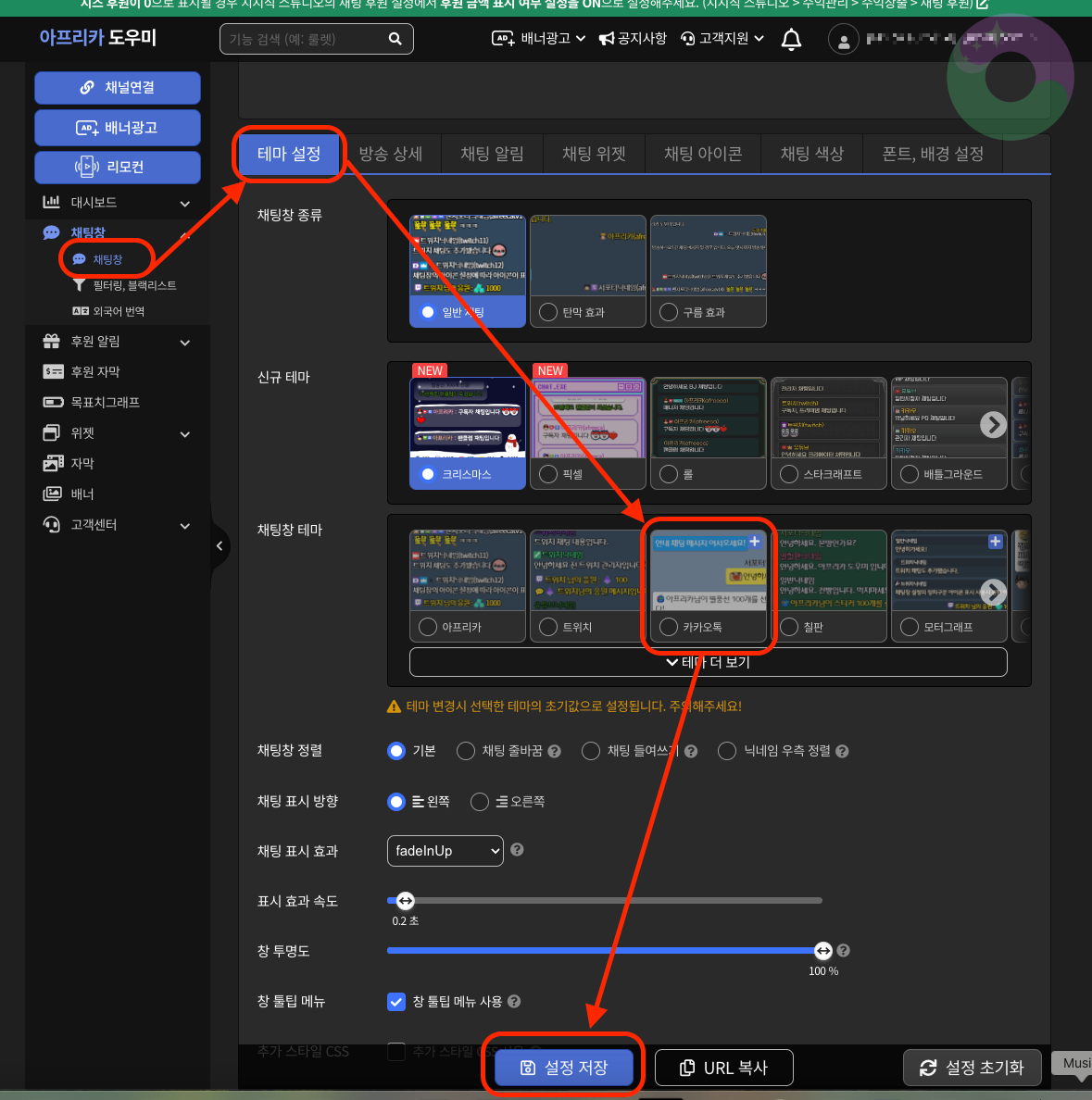Click the URL 복사 button

pyautogui.click(x=723, y=1067)
